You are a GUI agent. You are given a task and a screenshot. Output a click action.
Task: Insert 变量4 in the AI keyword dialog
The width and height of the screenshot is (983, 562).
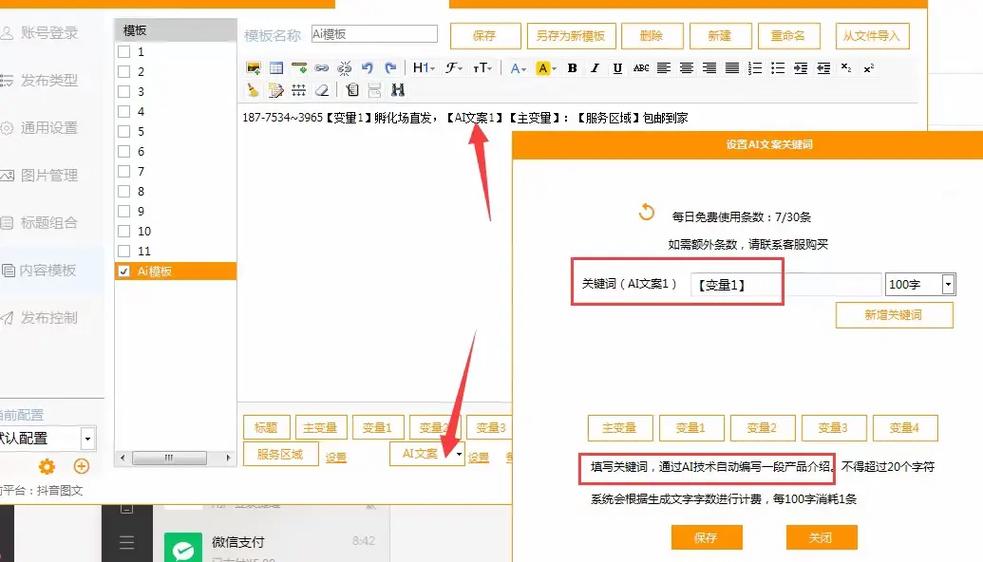(905, 428)
